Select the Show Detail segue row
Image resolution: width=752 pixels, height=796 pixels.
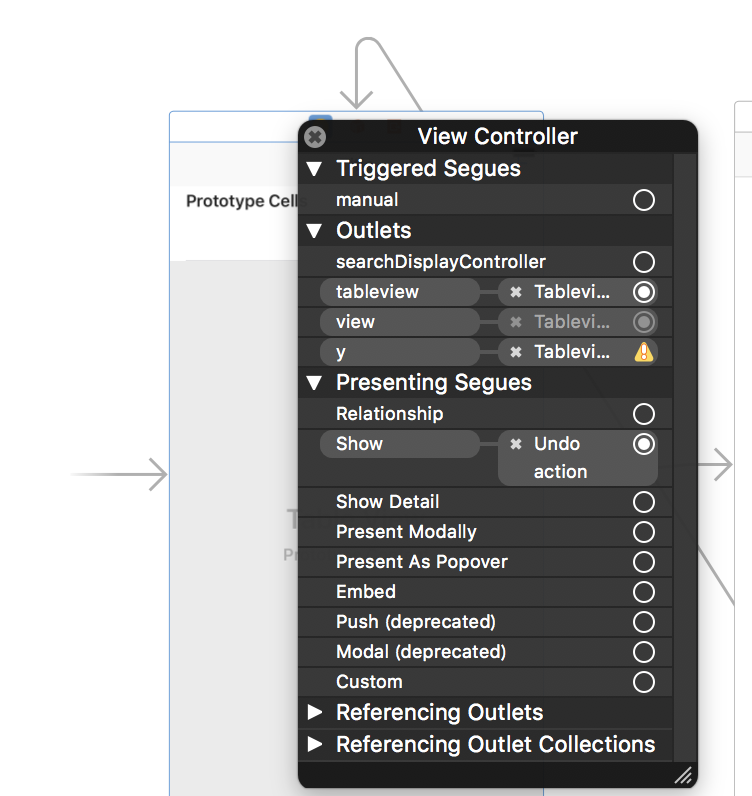point(485,502)
